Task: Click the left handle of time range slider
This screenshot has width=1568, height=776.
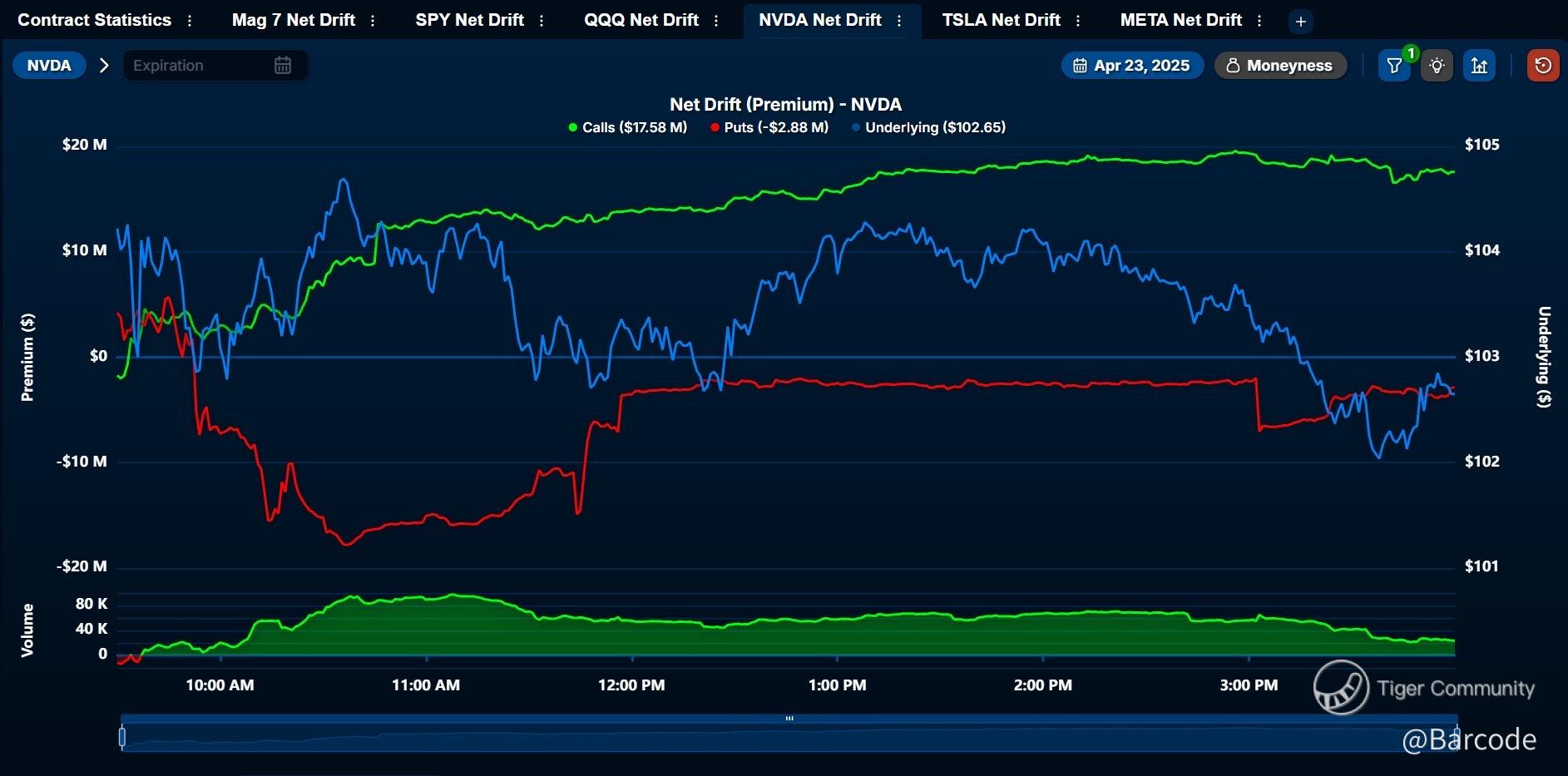Action: tap(122, 737)
